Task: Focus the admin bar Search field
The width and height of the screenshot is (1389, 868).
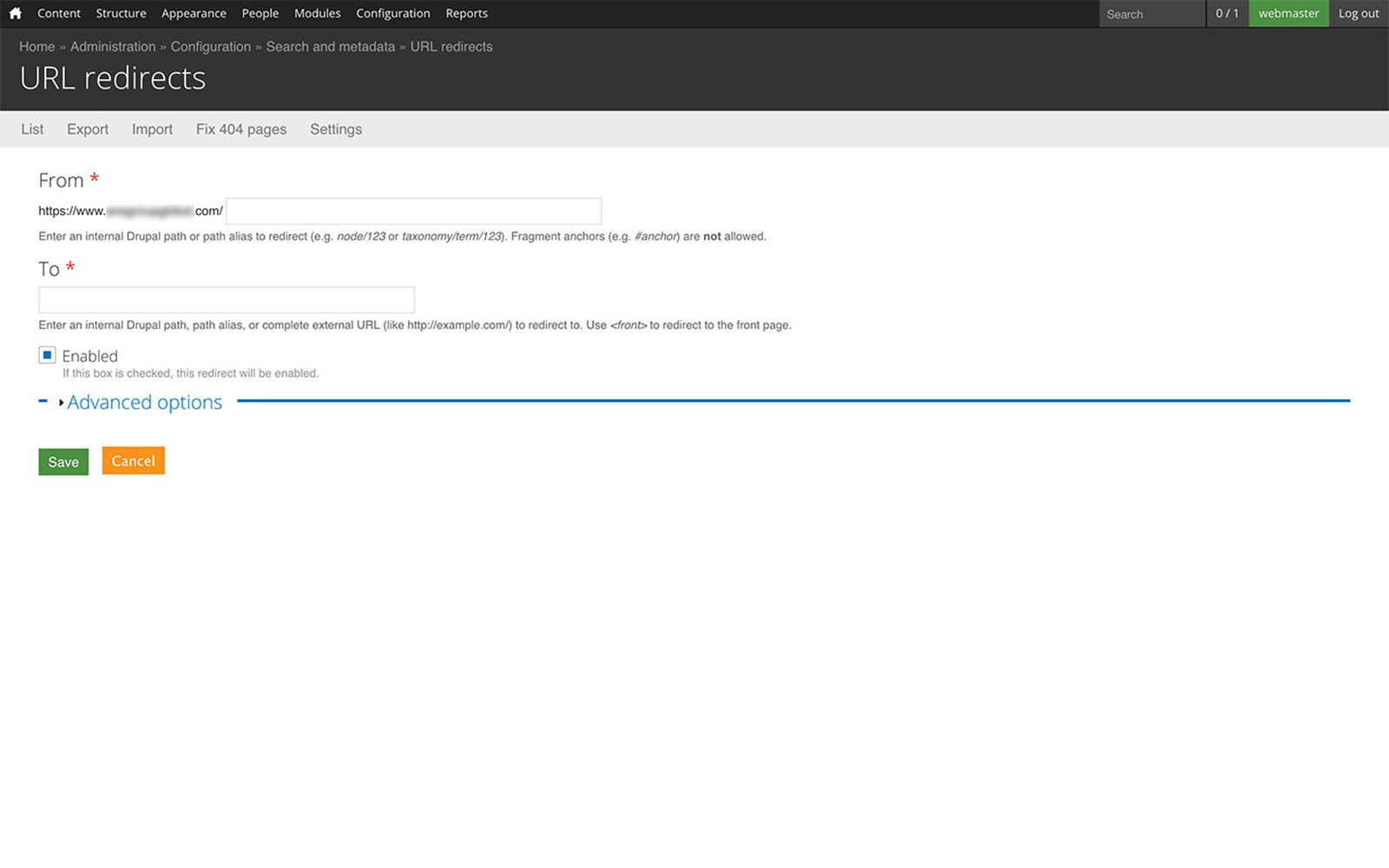Action: [1152, 14]
